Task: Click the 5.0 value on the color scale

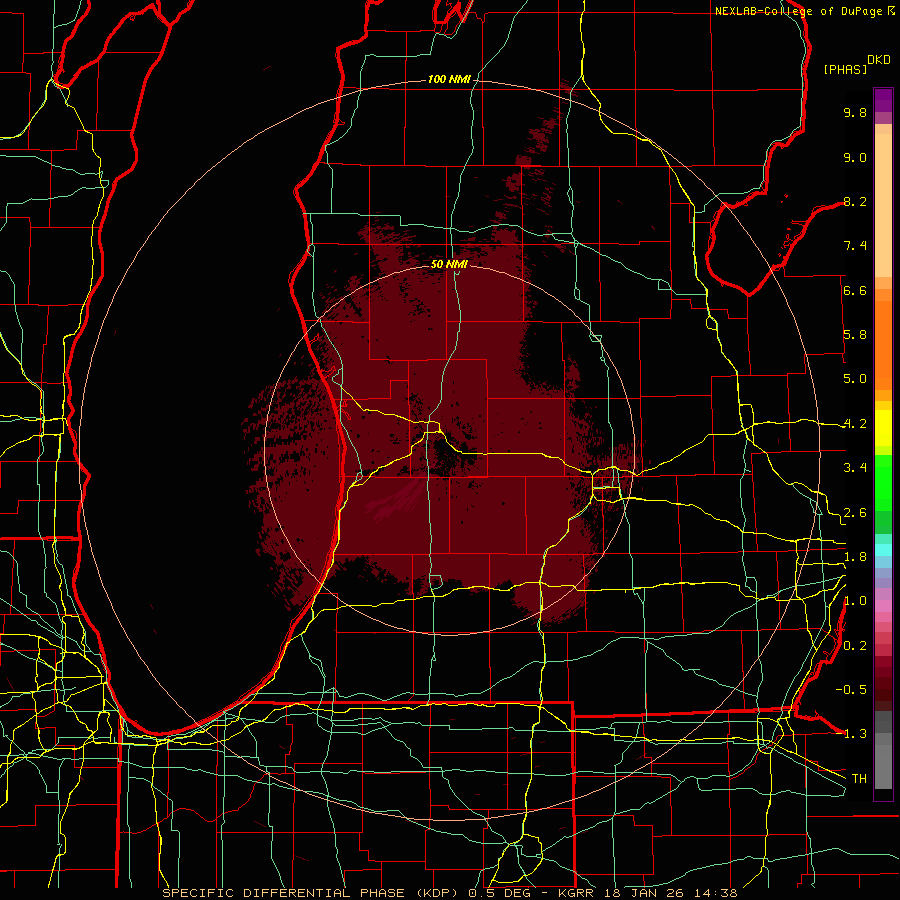Action: pyautogui.click(x=855, y=379)
